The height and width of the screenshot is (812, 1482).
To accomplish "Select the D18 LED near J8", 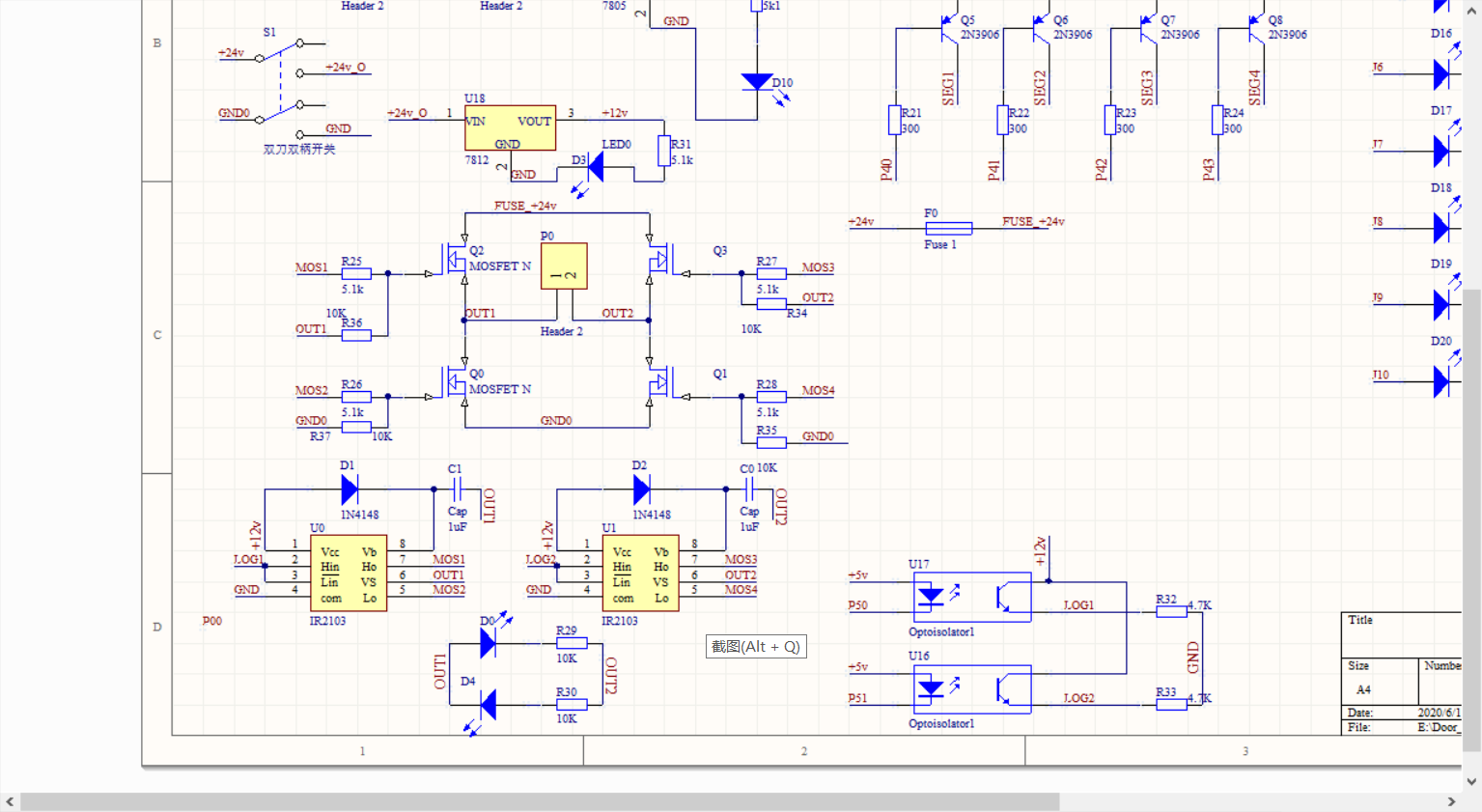I will point(1441,228).
